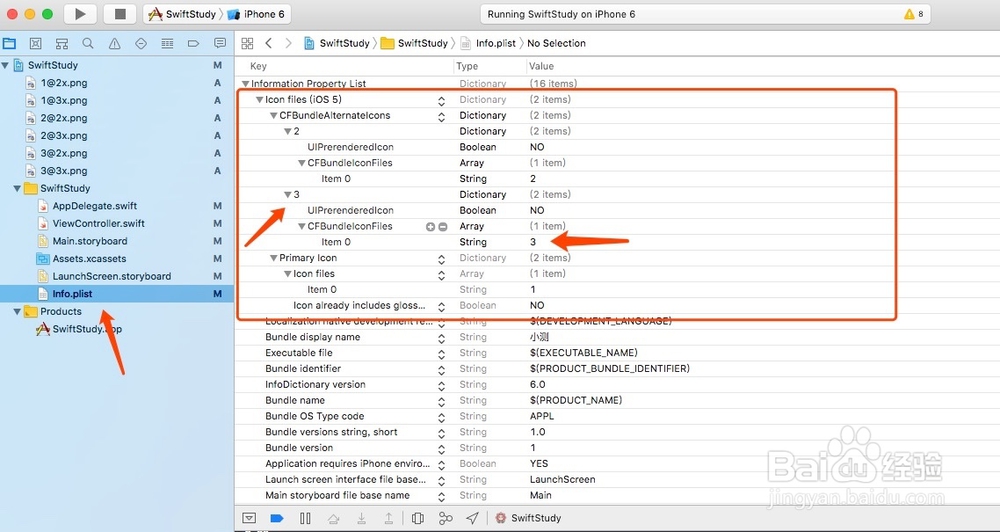Run the app with the Play button
Viewport: 1000px width, 532px height.
[x=80, y=14]
